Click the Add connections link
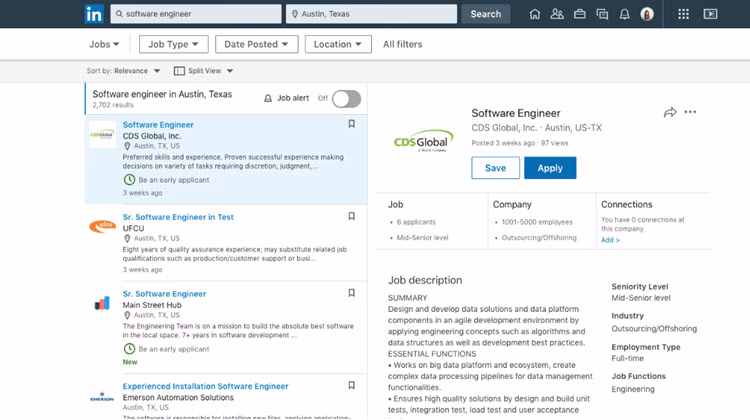This screenshot has height=420, width=750. (610, 240)
